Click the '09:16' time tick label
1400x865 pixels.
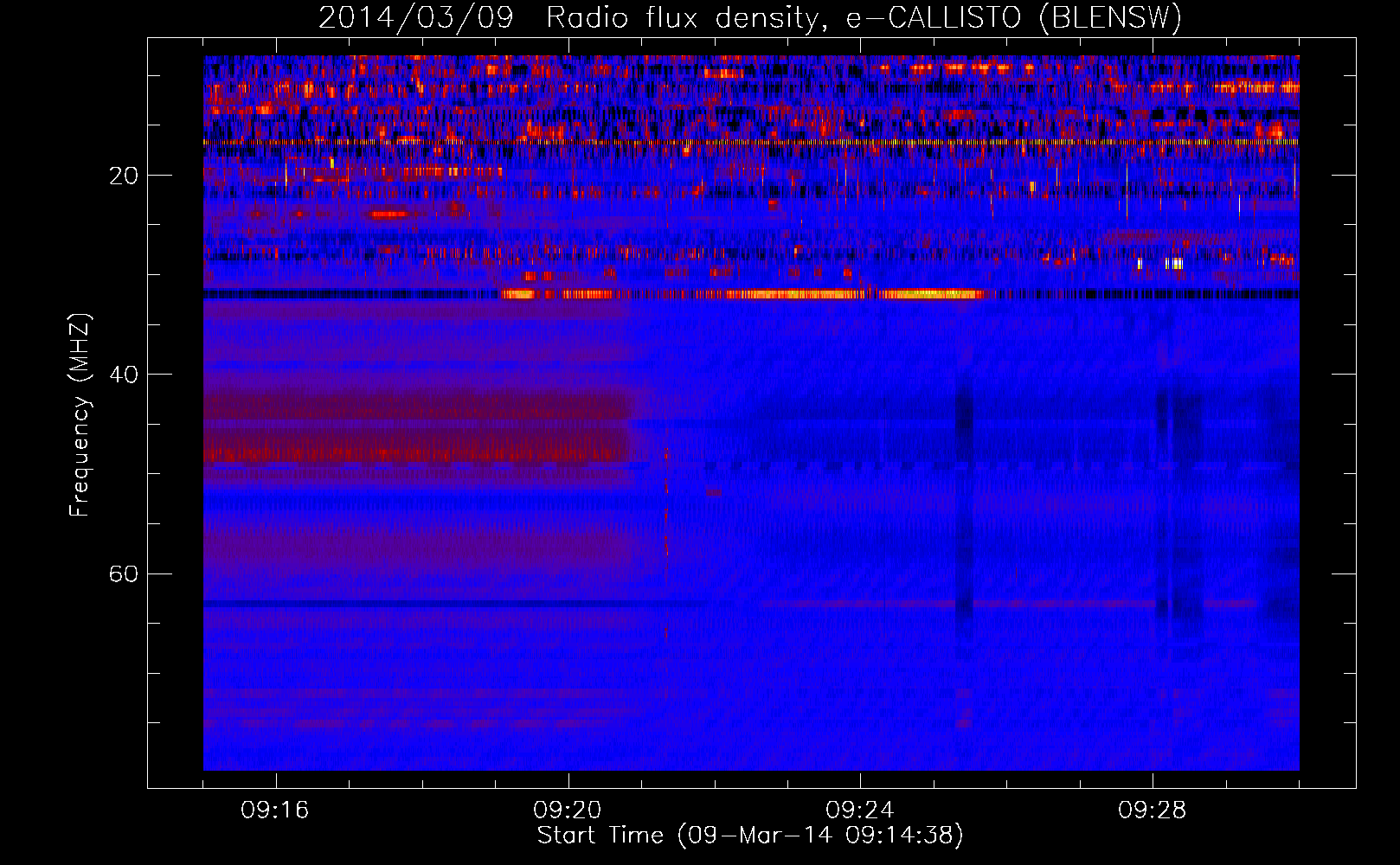point(275,811)
